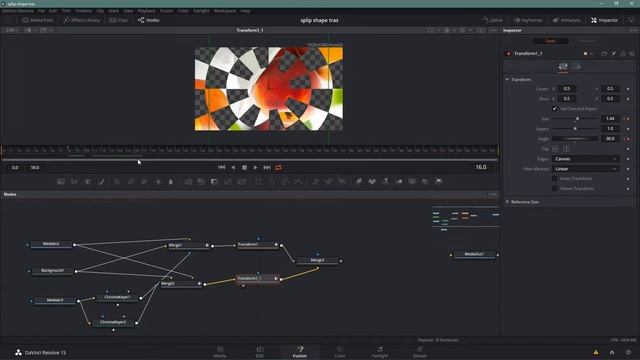Screen dimensions: 640x360
Task: Open the Filter Method Linear dropdown
Action: [586, 169]
